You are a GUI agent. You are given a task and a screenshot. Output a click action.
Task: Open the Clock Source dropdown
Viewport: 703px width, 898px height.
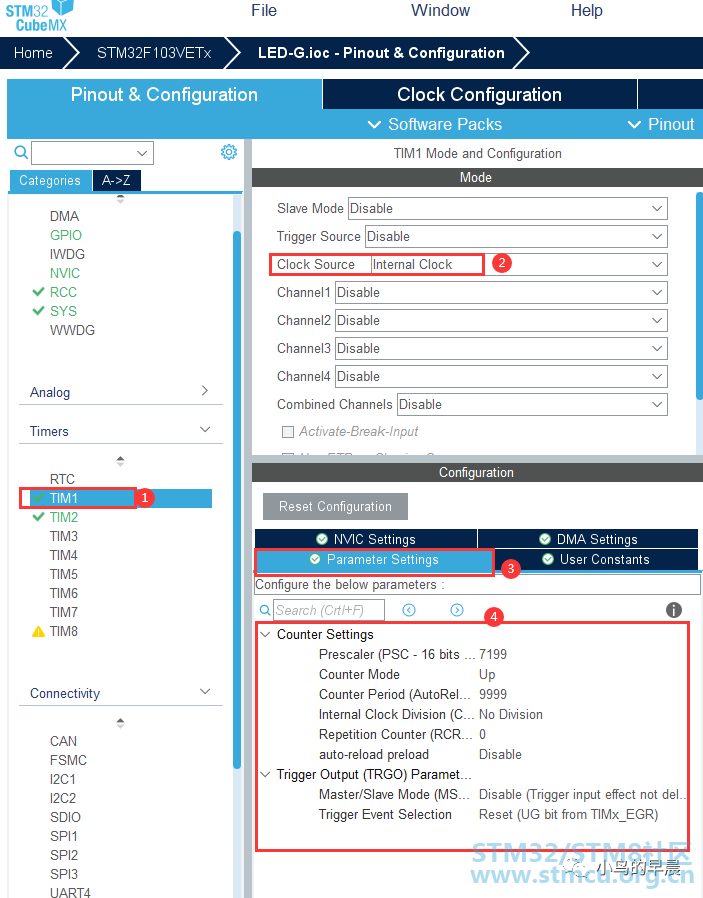coord(519,265)
